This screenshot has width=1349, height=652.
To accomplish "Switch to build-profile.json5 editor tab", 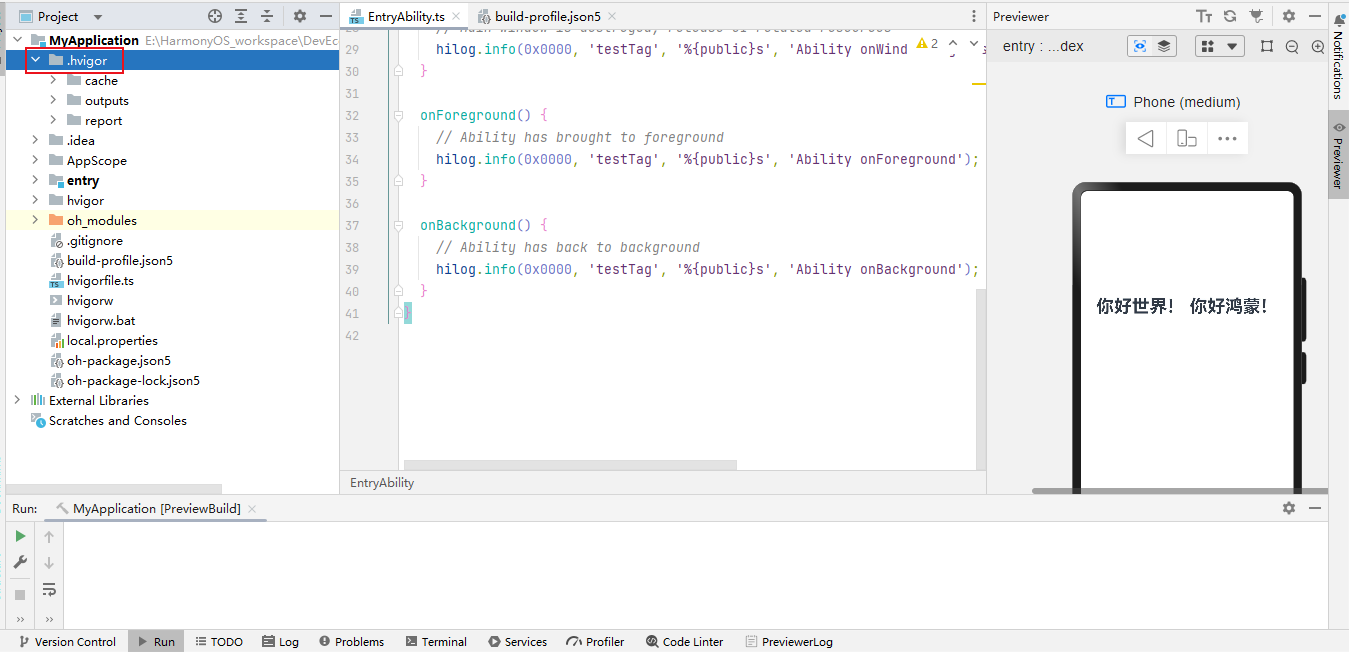I will coord(547,16).
